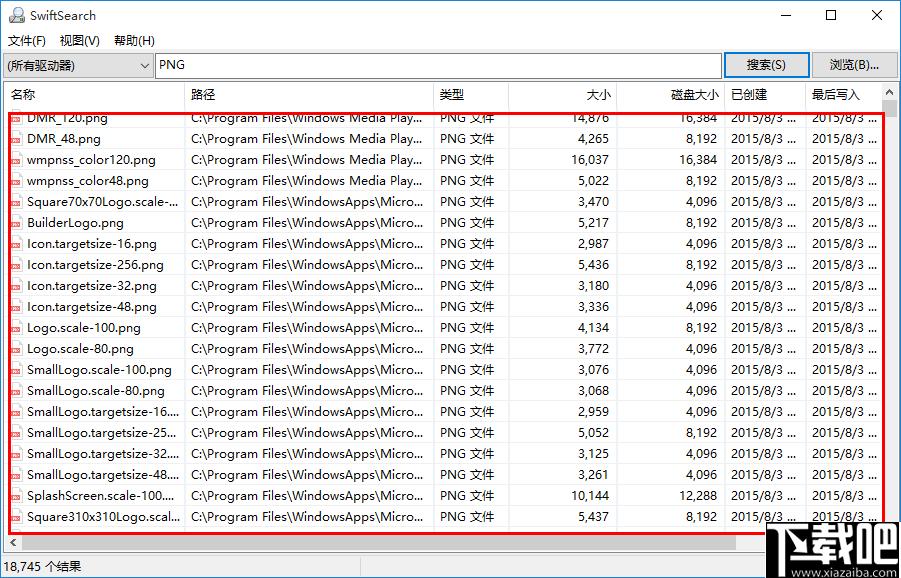The height and width of the screenshot is (578, 901).
Task: Select the icon for wmpnss_color120.png
Action: (x=16, y=160)
